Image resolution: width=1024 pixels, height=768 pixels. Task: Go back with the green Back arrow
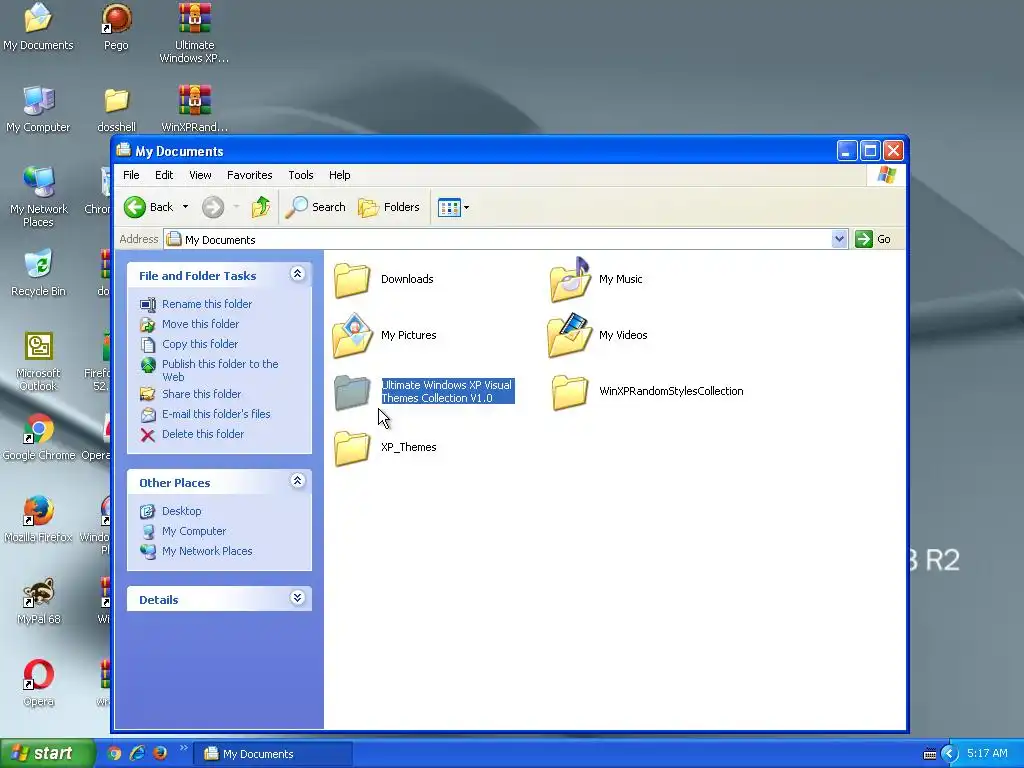149,207
